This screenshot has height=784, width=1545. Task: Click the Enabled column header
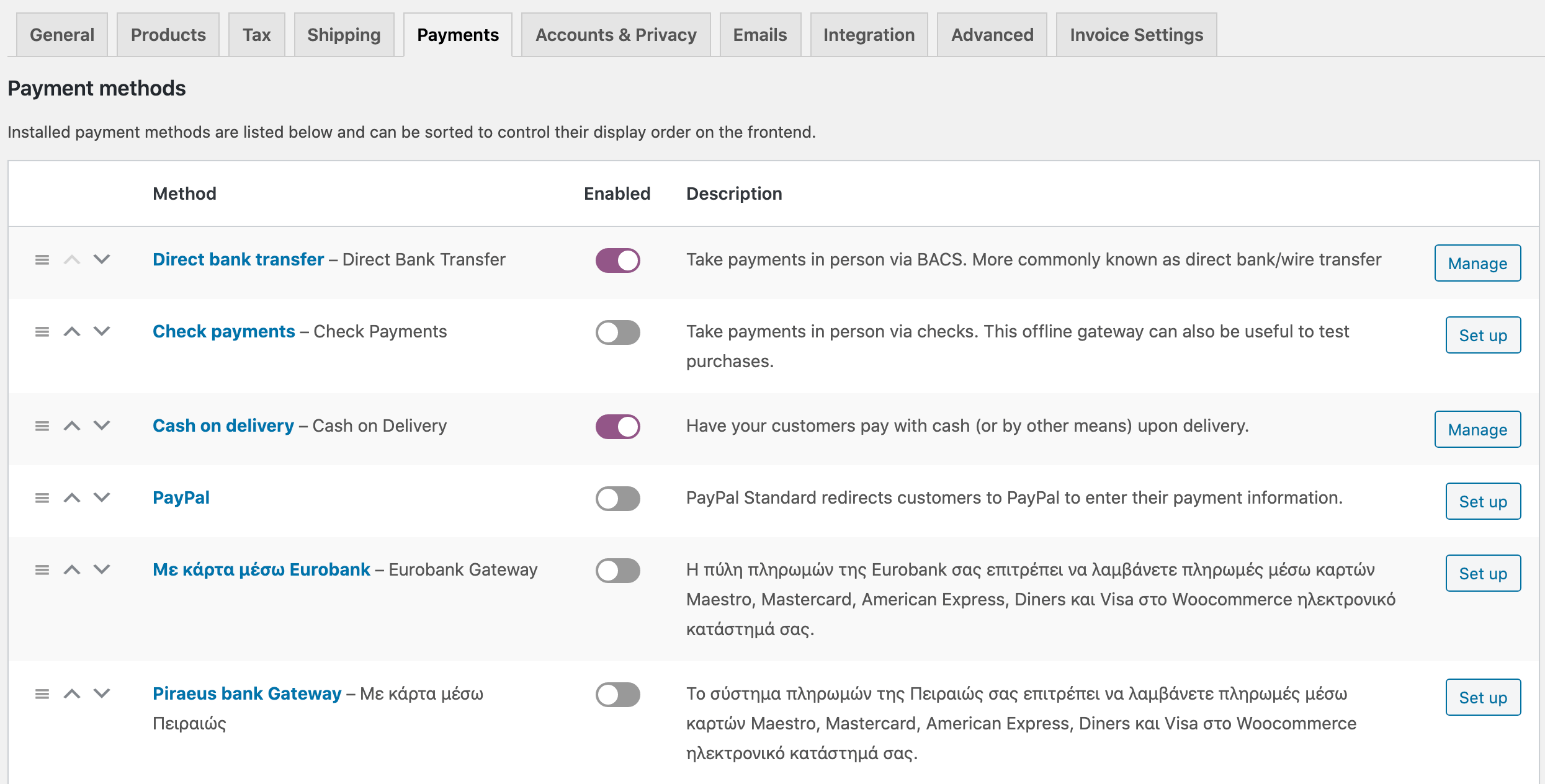coord(617,194)
